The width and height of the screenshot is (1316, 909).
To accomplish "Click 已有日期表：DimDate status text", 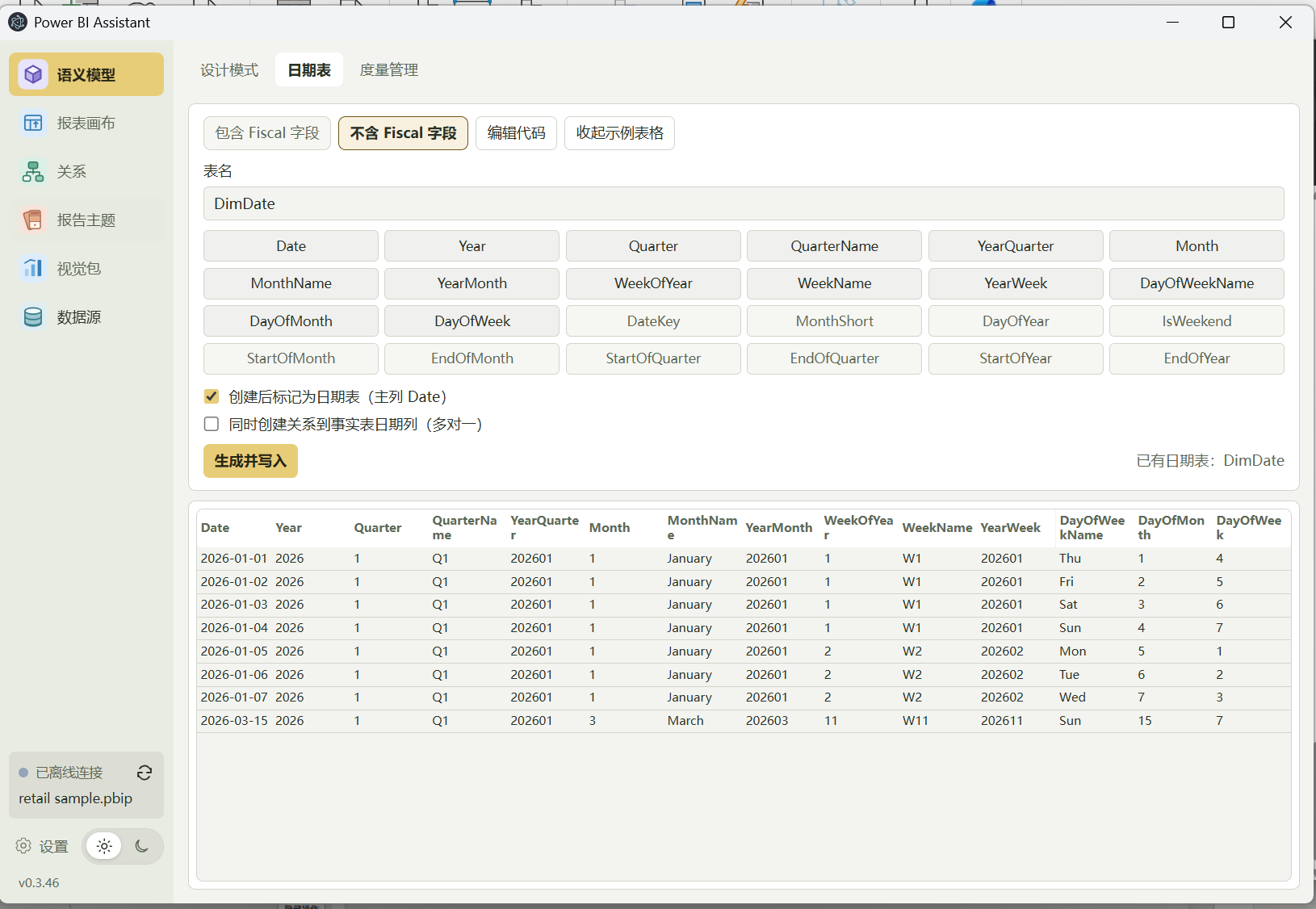I will point(1210,460).
